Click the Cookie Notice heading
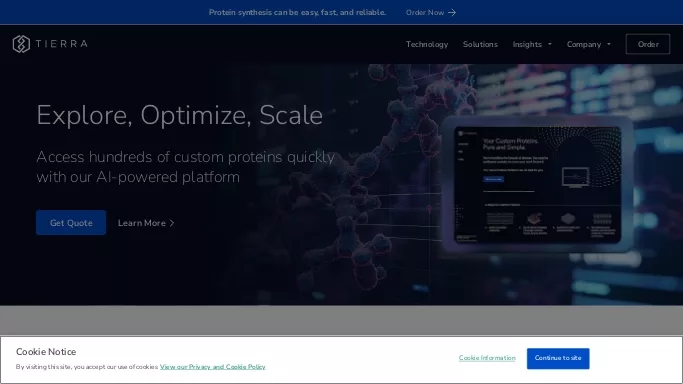This screenshot has width=683, height=384. click(46, 351)
